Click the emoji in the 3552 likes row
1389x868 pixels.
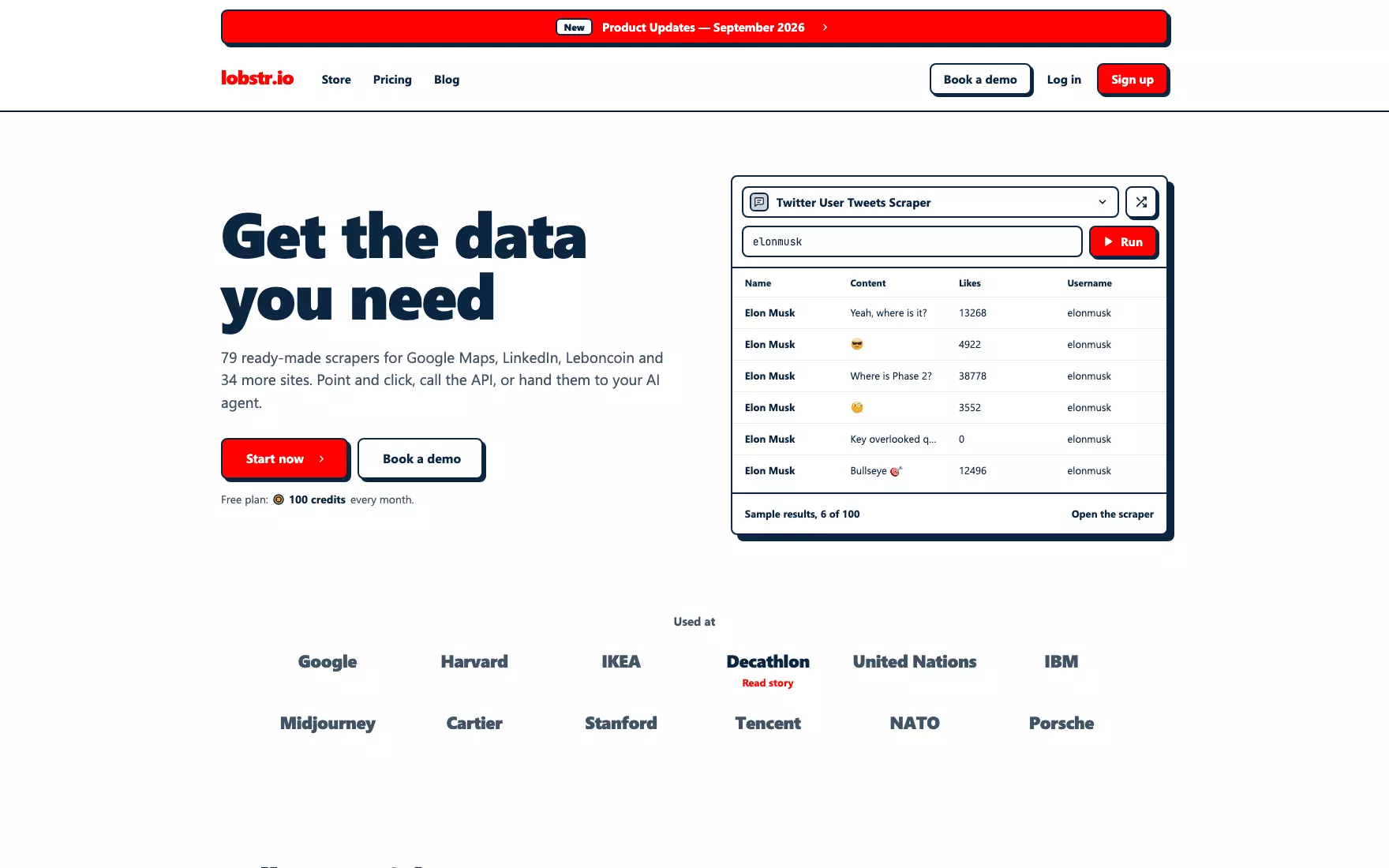[x=857, y=407]
